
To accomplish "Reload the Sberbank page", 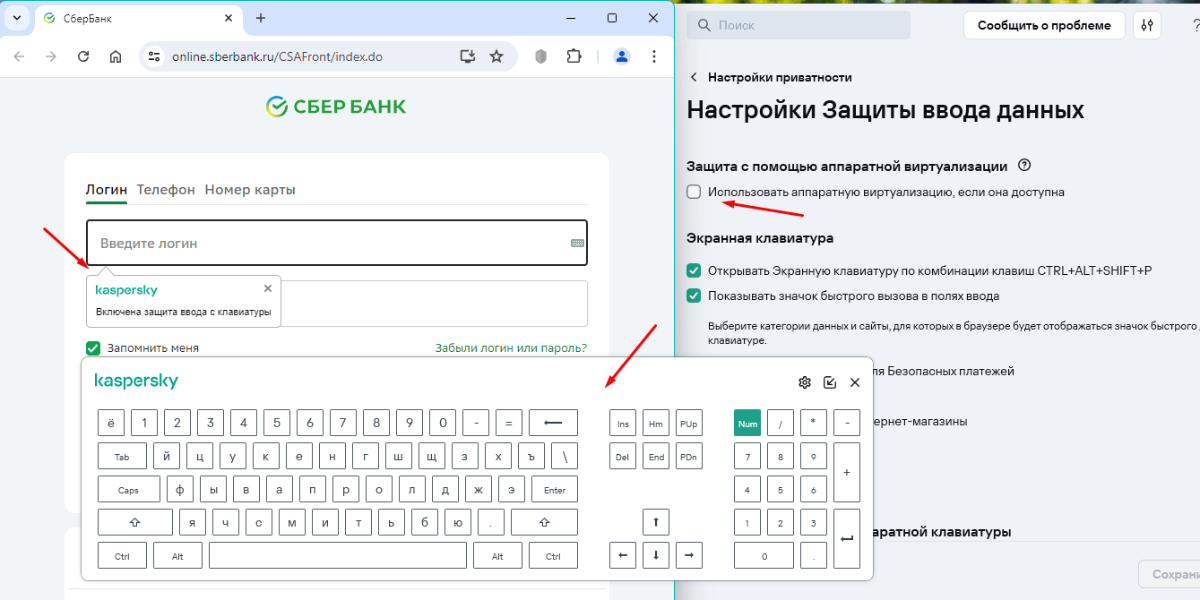I will tap(83, 57).
